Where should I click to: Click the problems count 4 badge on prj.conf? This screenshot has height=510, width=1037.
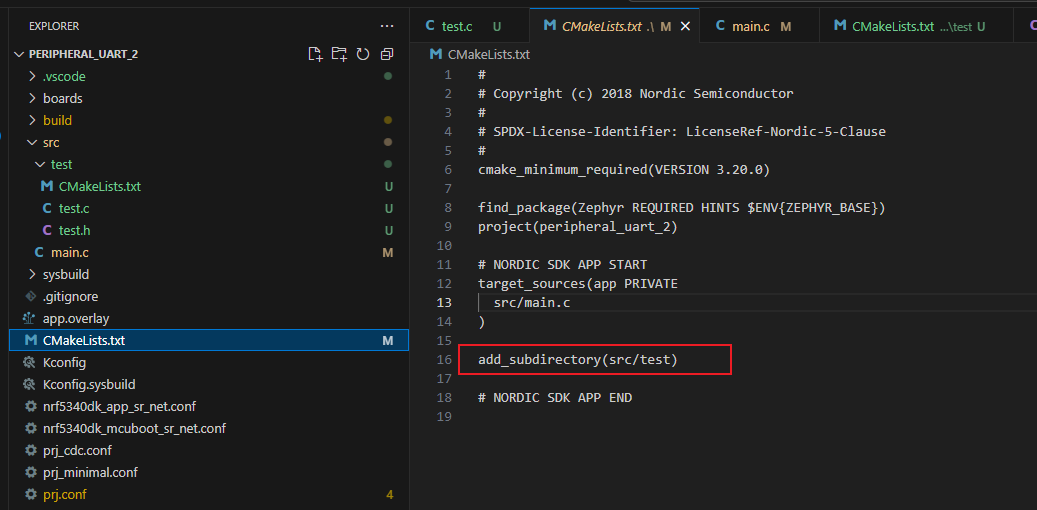click(390, 495)
